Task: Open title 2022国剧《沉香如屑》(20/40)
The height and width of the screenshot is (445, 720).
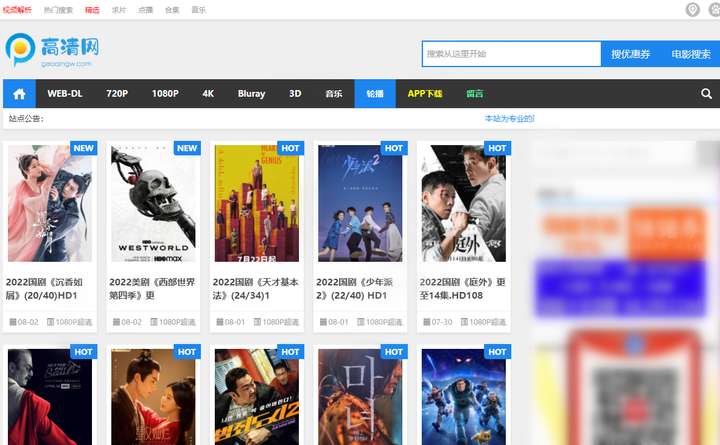Action: tap(45, 289)
